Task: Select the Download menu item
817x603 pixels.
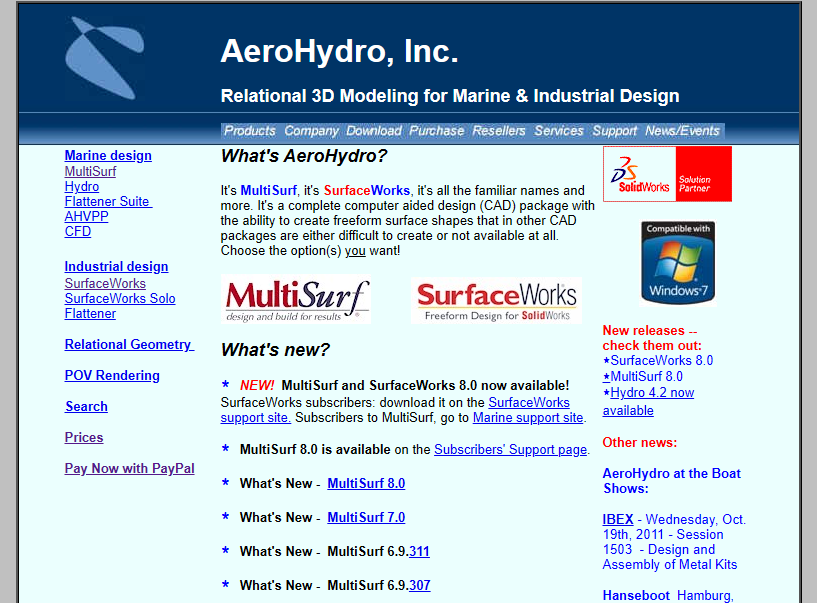Action: click(374, 130)
